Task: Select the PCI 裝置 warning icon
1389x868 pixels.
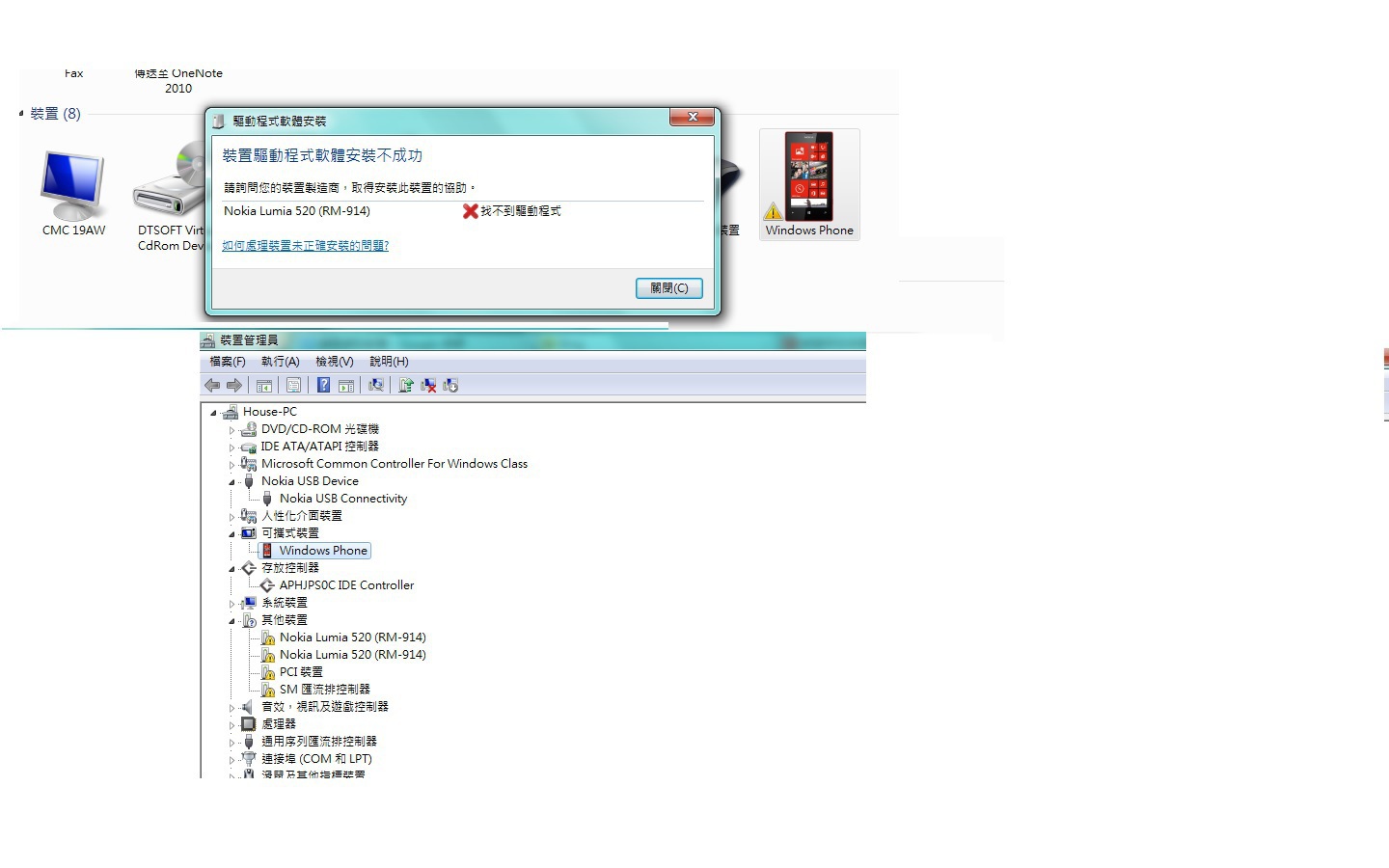Action: [268, 672]
